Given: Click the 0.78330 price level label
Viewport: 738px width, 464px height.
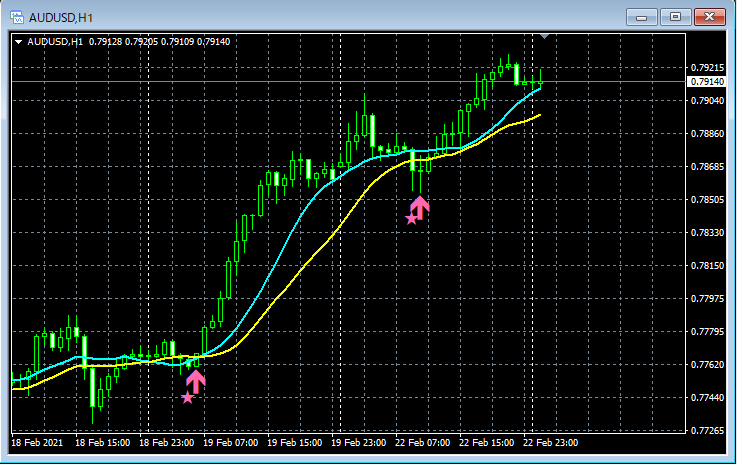Looking at the screenshot, I should pyautogui.click(x=707, y=232).
